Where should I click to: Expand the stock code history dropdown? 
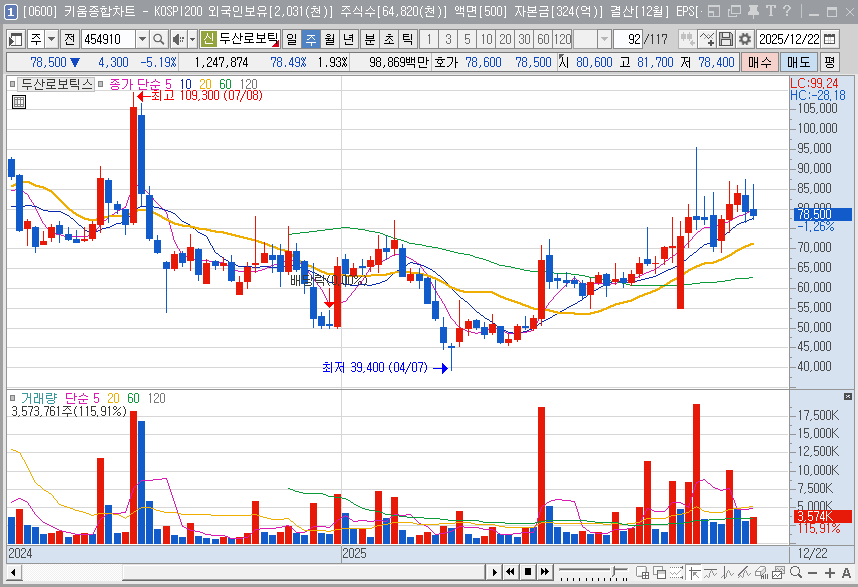coord(142,39)
